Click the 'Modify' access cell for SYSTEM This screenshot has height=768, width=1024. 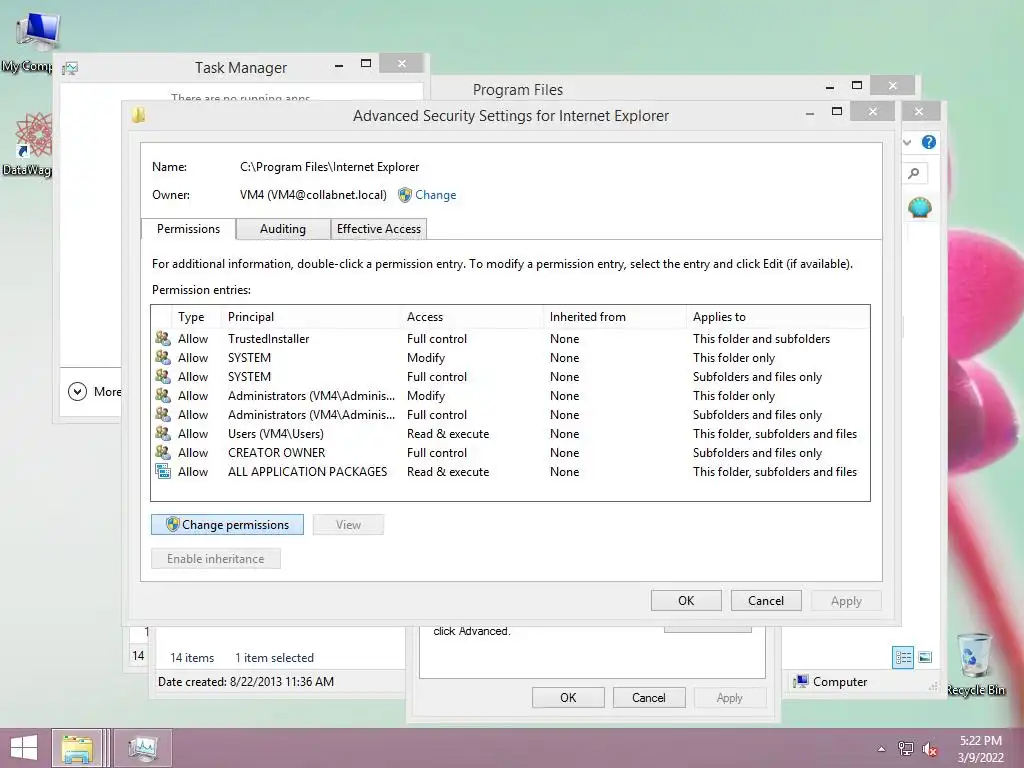(x=426, y=357)
